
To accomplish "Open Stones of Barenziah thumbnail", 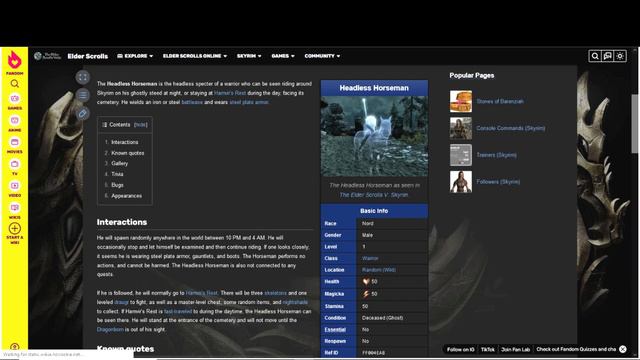I will point(461,101).
